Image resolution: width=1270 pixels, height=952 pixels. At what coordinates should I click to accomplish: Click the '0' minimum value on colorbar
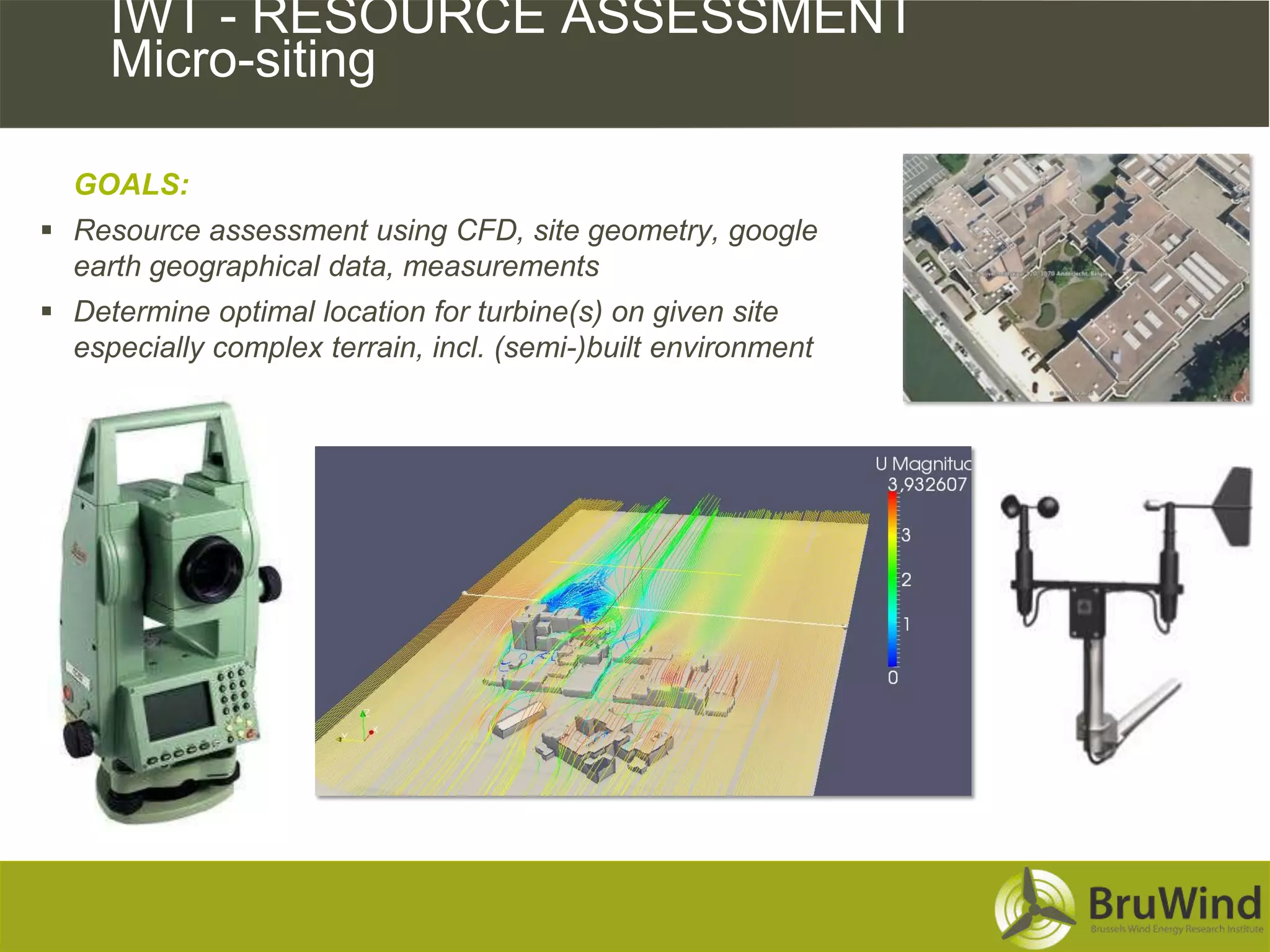click(892, 678)
